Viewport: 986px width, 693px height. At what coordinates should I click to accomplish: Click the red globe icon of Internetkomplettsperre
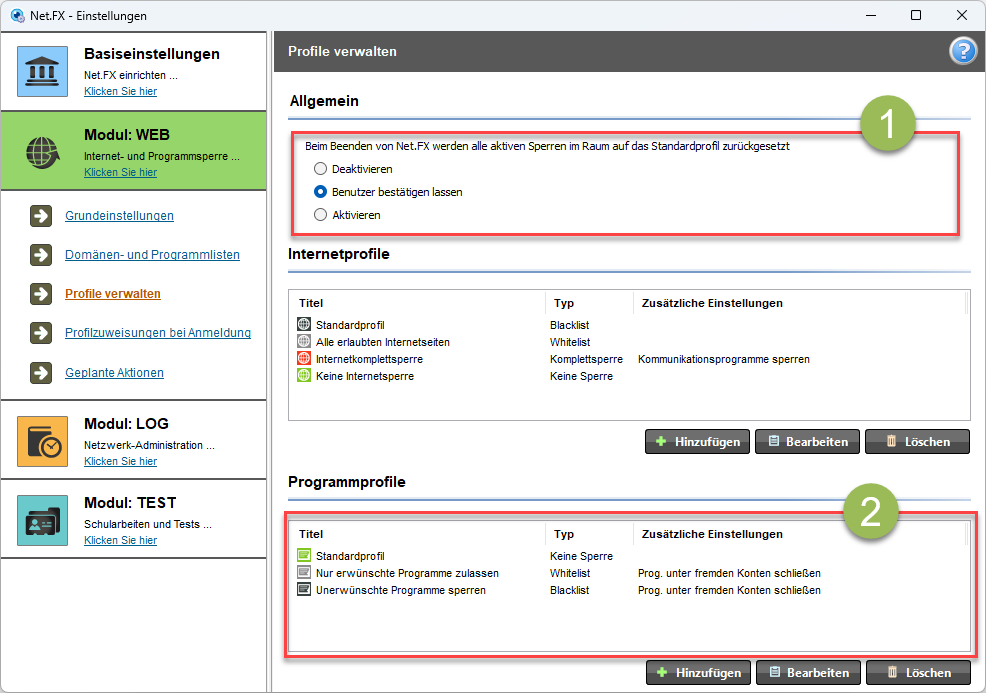click(x=304, y=358)
